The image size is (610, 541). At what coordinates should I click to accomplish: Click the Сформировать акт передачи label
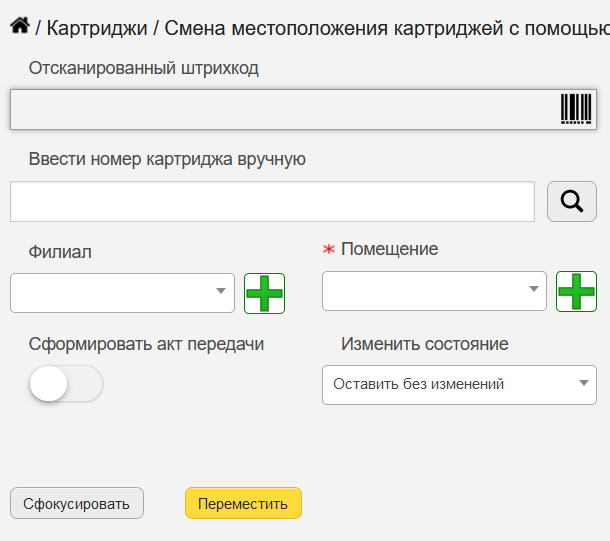(146, 345)
